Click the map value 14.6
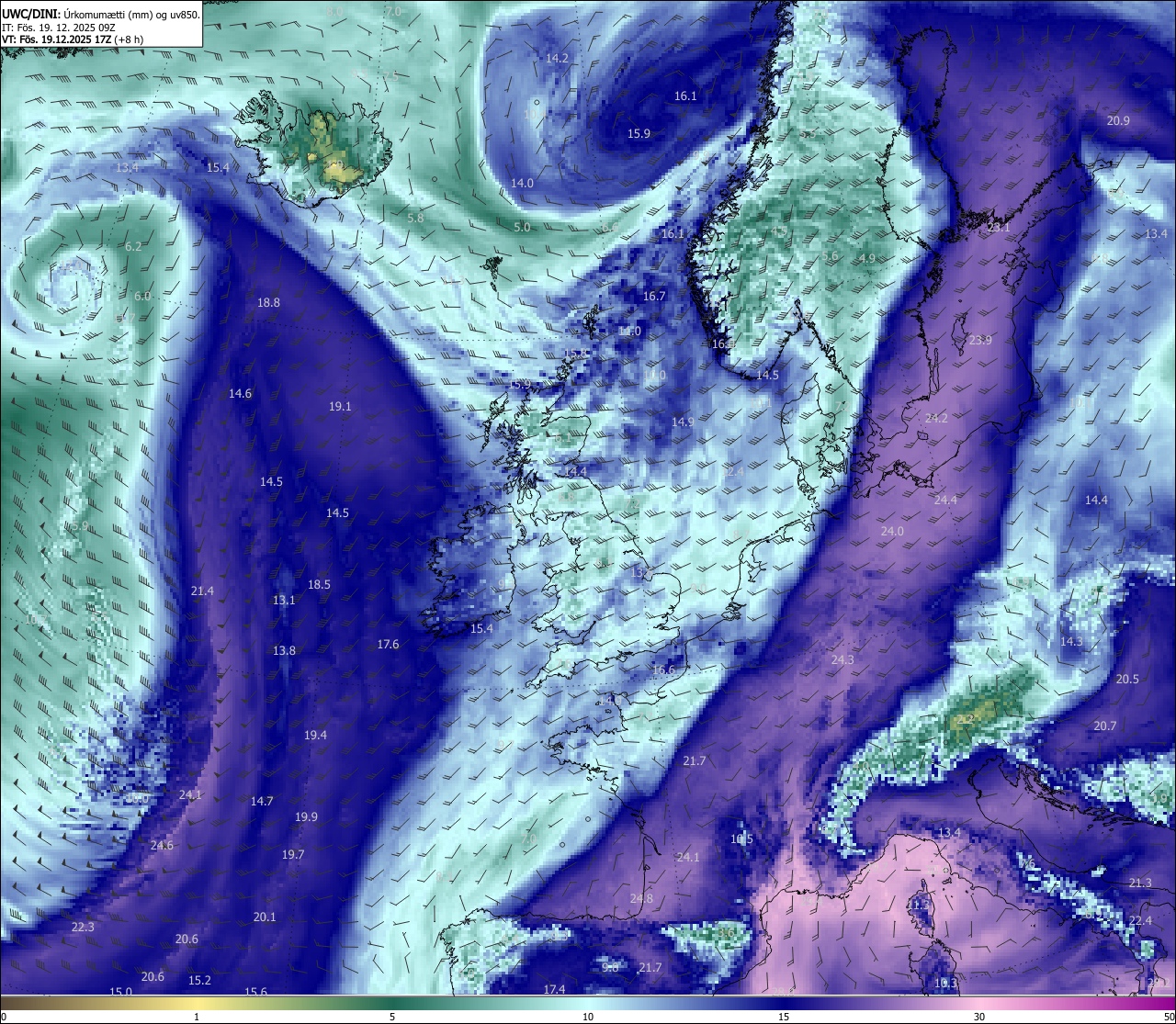Screen dimensions: 1176x1024 click(x=240, y=393)
